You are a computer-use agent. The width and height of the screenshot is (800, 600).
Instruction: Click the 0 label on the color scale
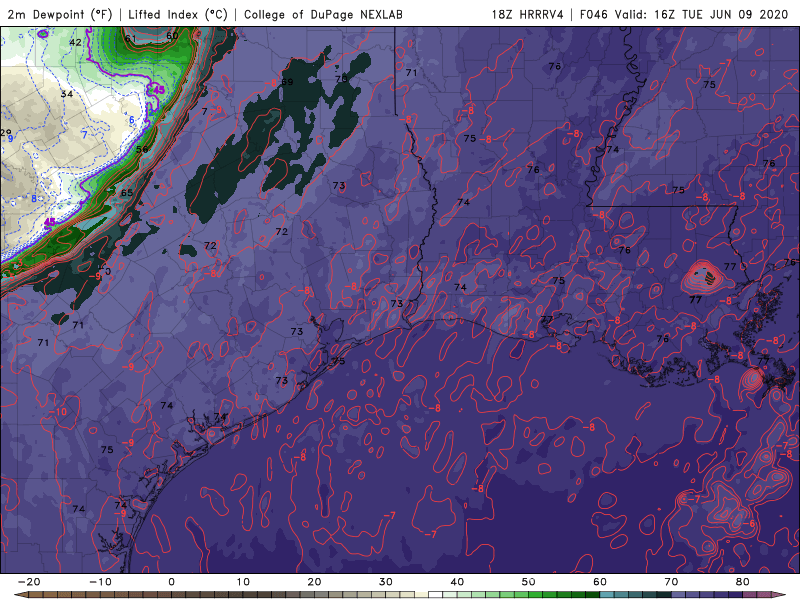(x=171, y=582)
